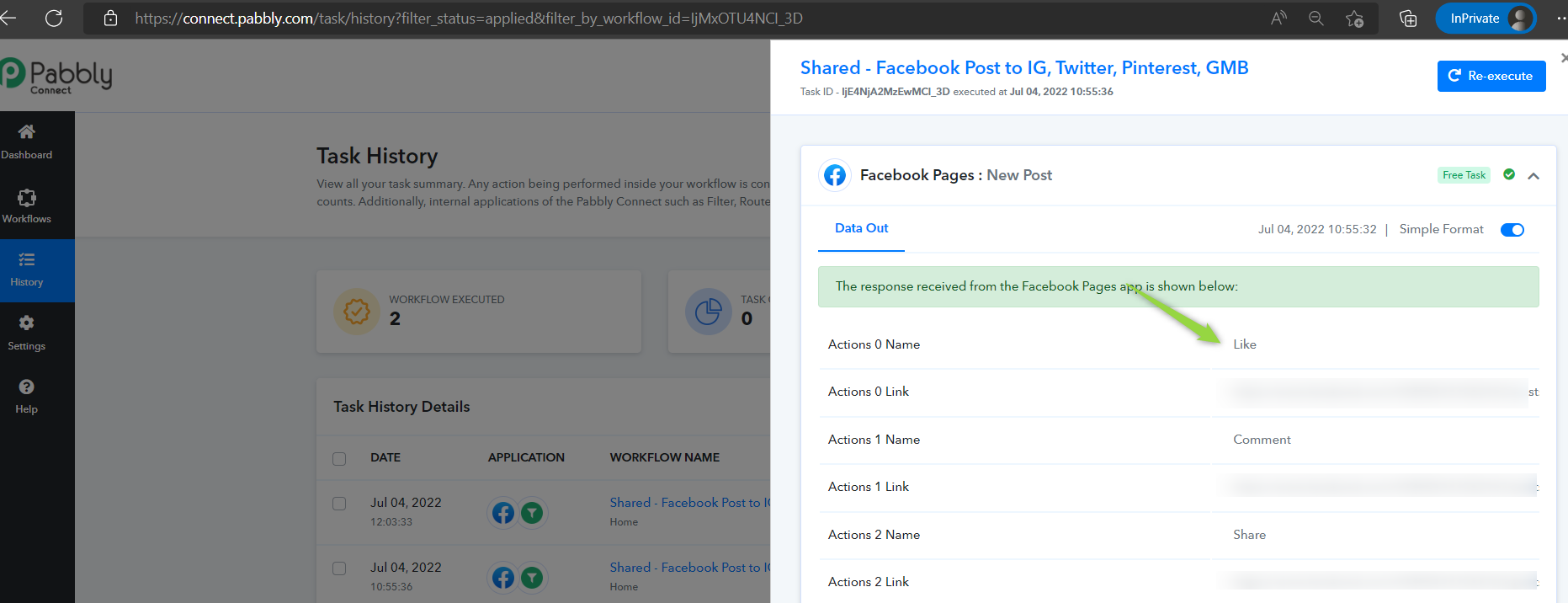Tick the checkbox for the 10:55:36 task row
The height and width of the screenshot is (603, 1568).
tap(339, 568)
